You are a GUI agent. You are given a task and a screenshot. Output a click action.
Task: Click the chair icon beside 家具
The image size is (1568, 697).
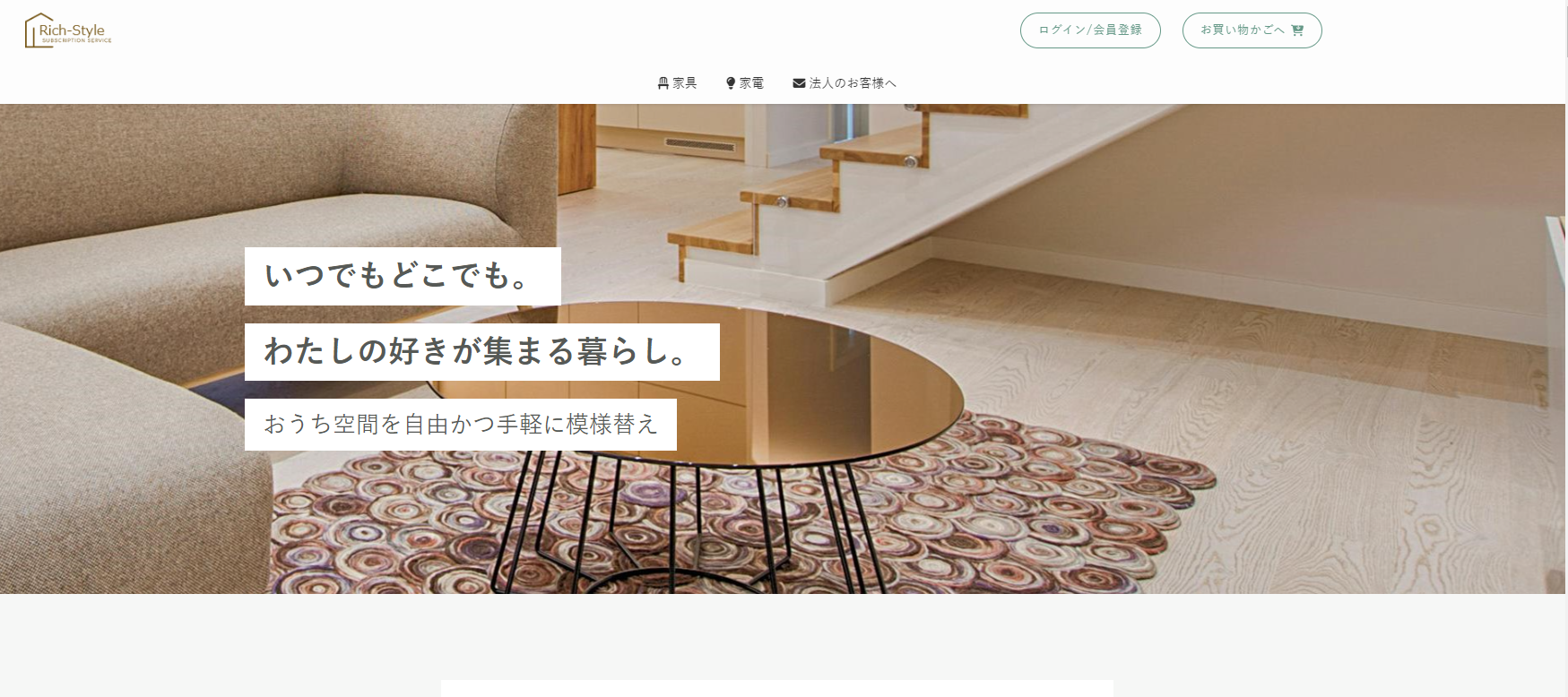point(663,83)
